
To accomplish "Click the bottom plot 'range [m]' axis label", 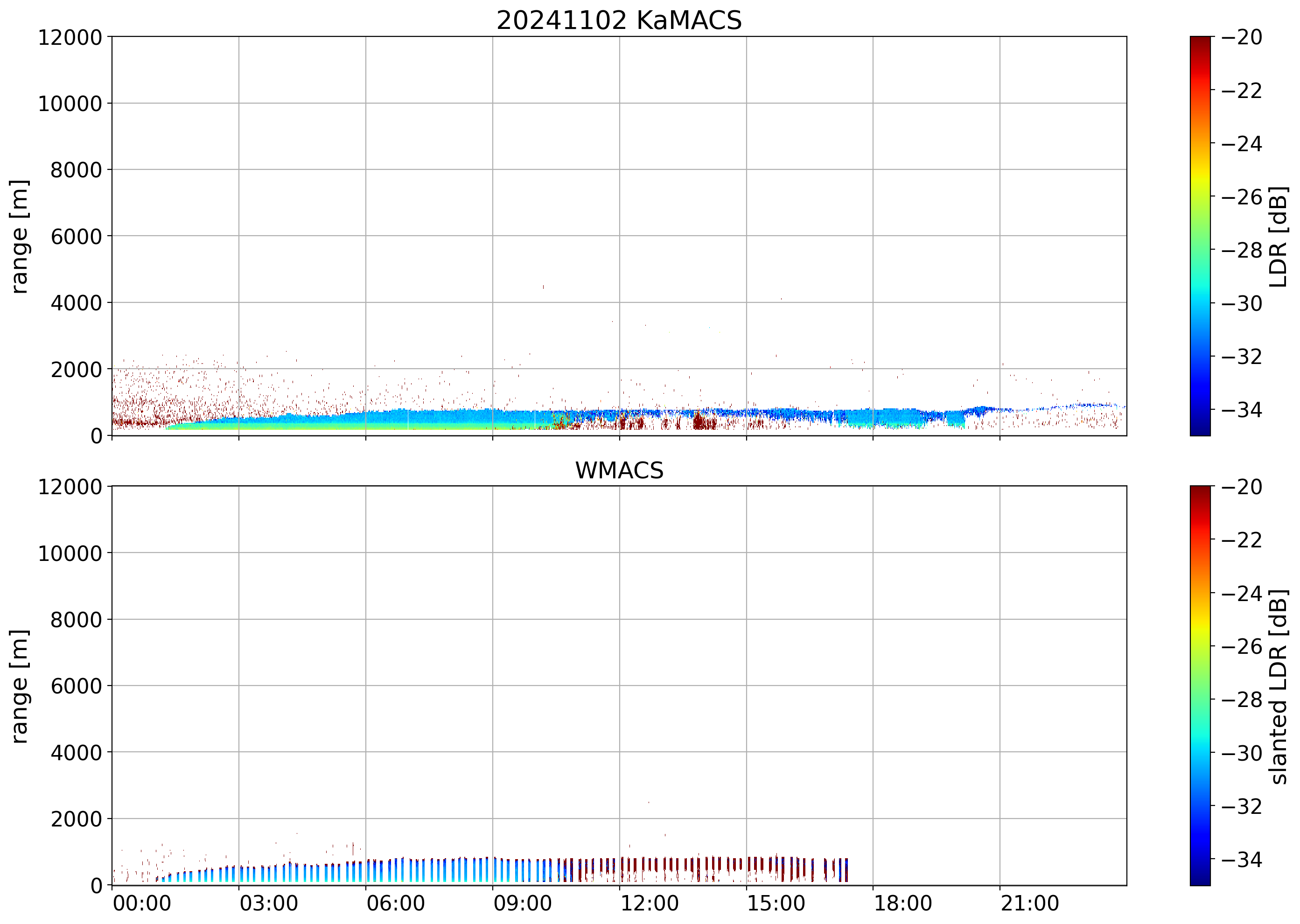I will coord(19,686).
